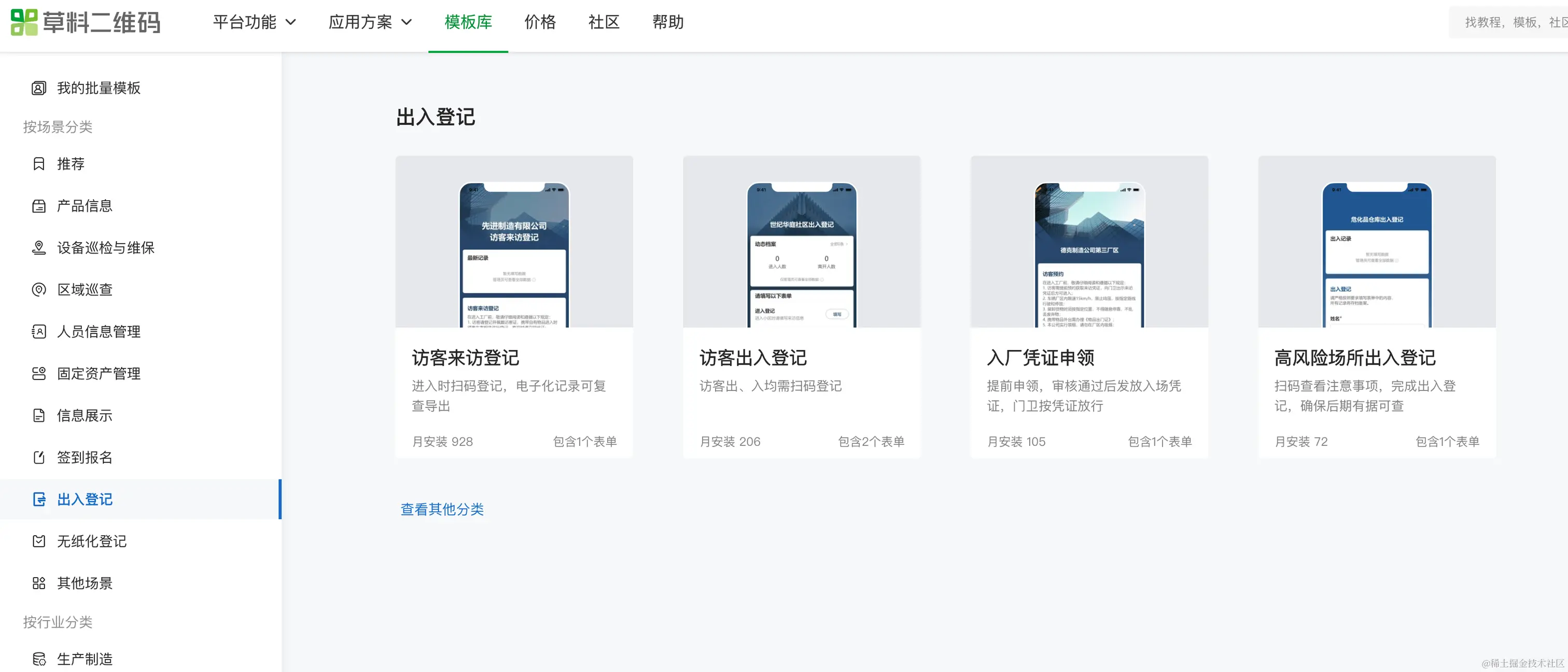Screen dimensions: 1568x672
Task: Switch to the 社区 tab
Action: 603,22
